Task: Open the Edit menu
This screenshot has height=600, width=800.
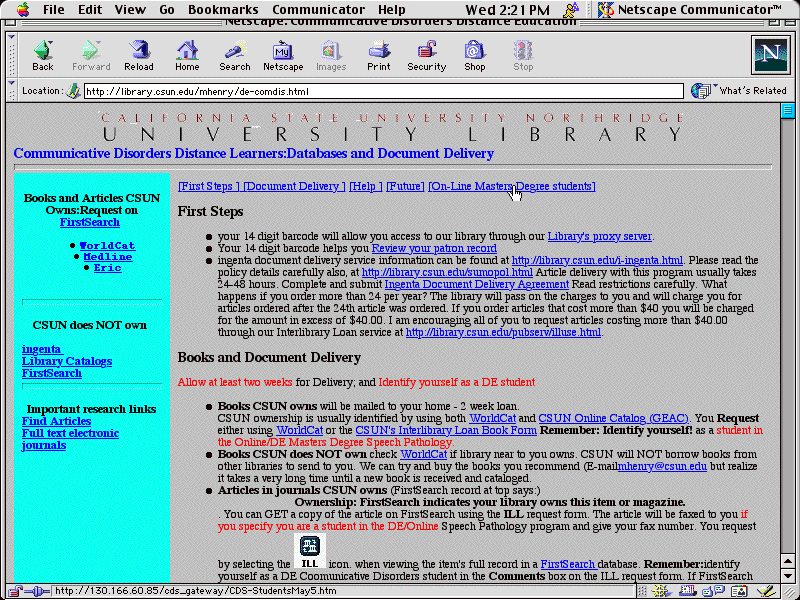Action: (90, 10)
